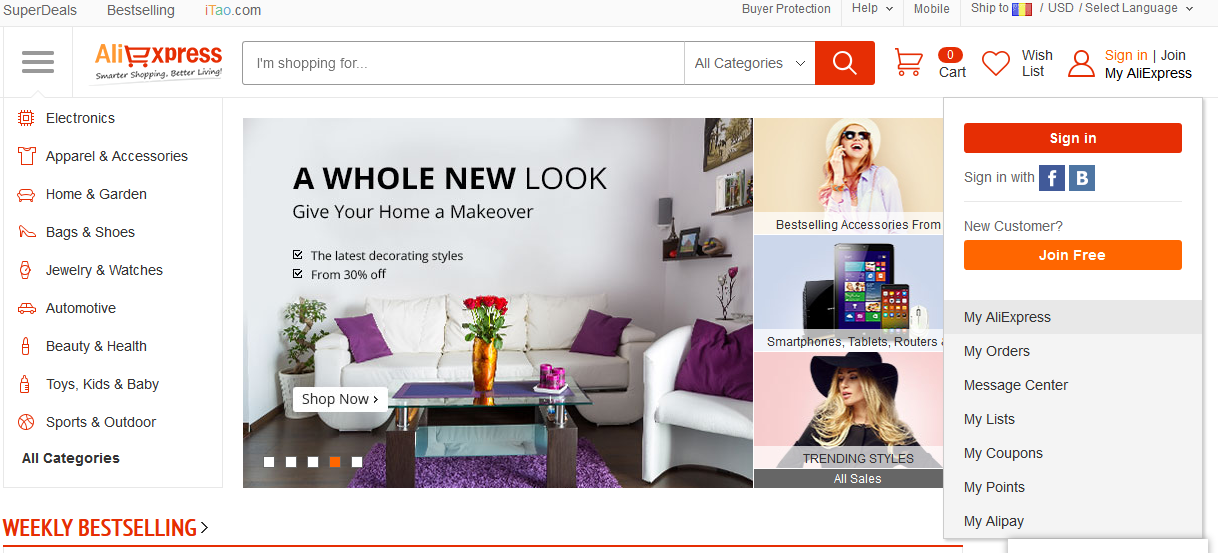
Task: Click the Cart text label
Action: (952, 72)
